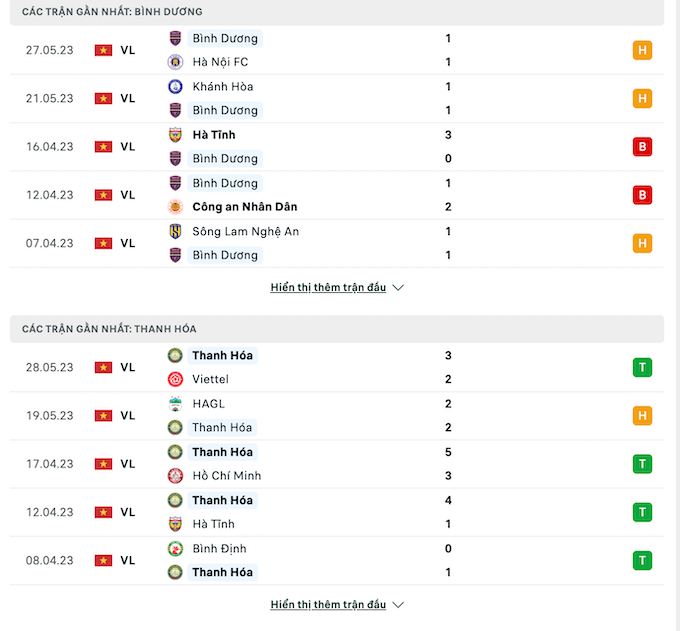
Task: Click the Hà Tĩnh logo in 16.04.23 match
Action: click(176, 135)
